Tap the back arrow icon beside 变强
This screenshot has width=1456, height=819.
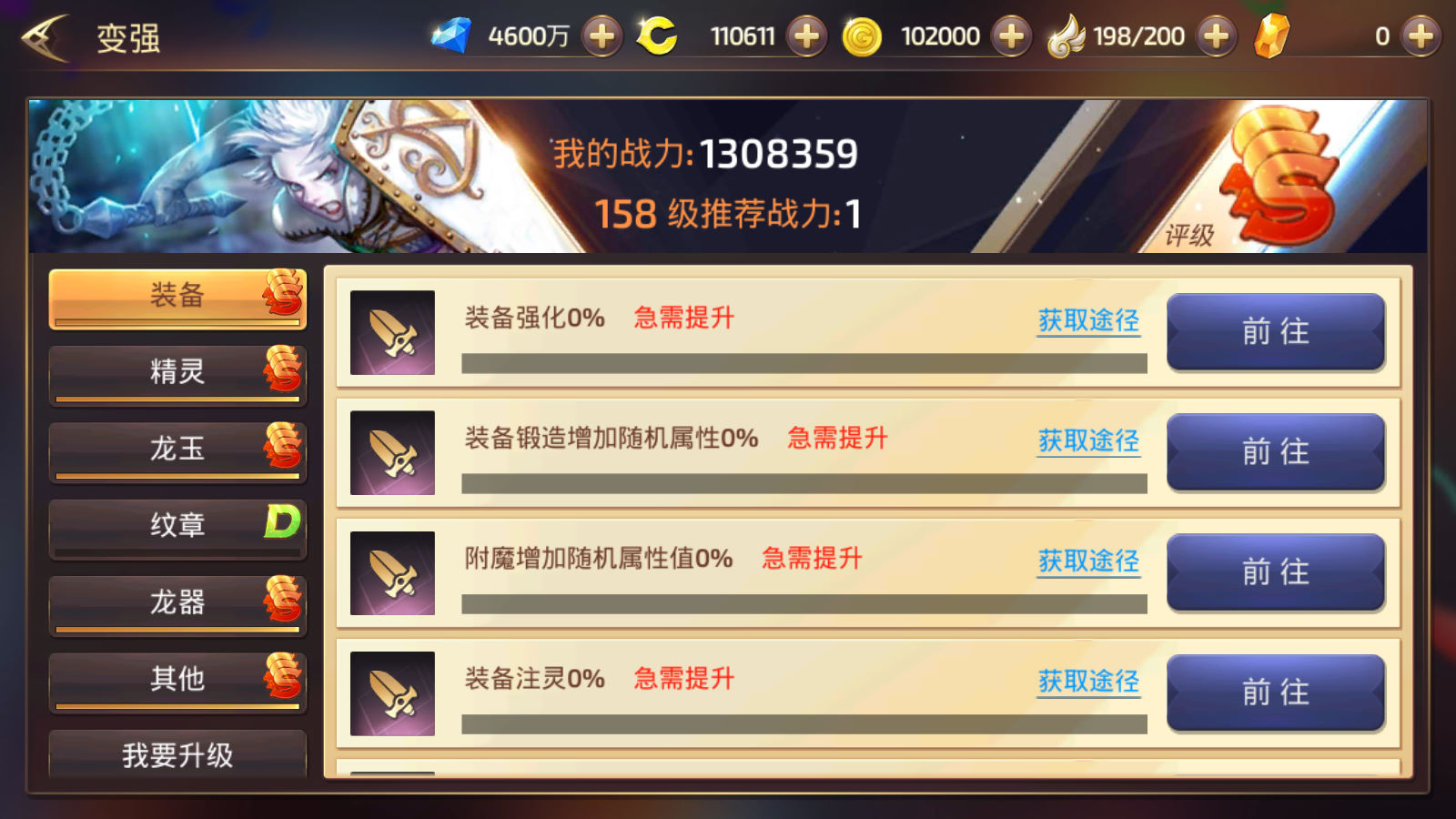tap(45, 37)
